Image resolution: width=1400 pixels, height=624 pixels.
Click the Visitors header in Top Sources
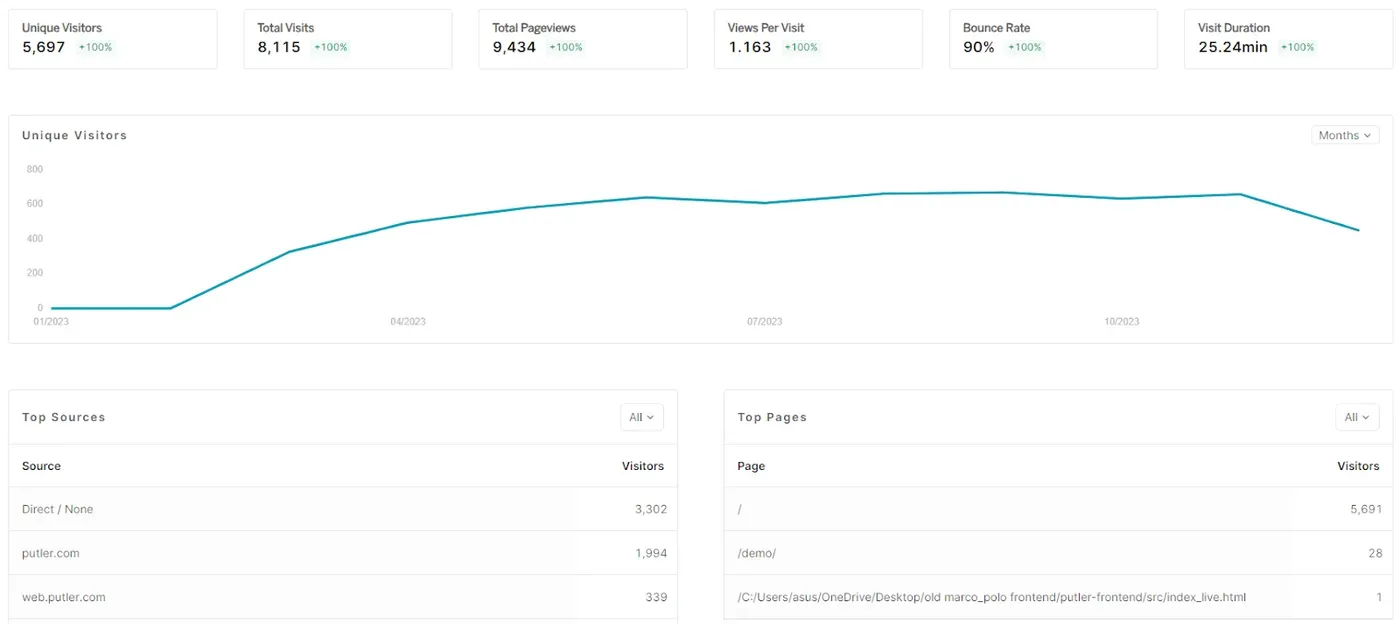coord(643,466)
